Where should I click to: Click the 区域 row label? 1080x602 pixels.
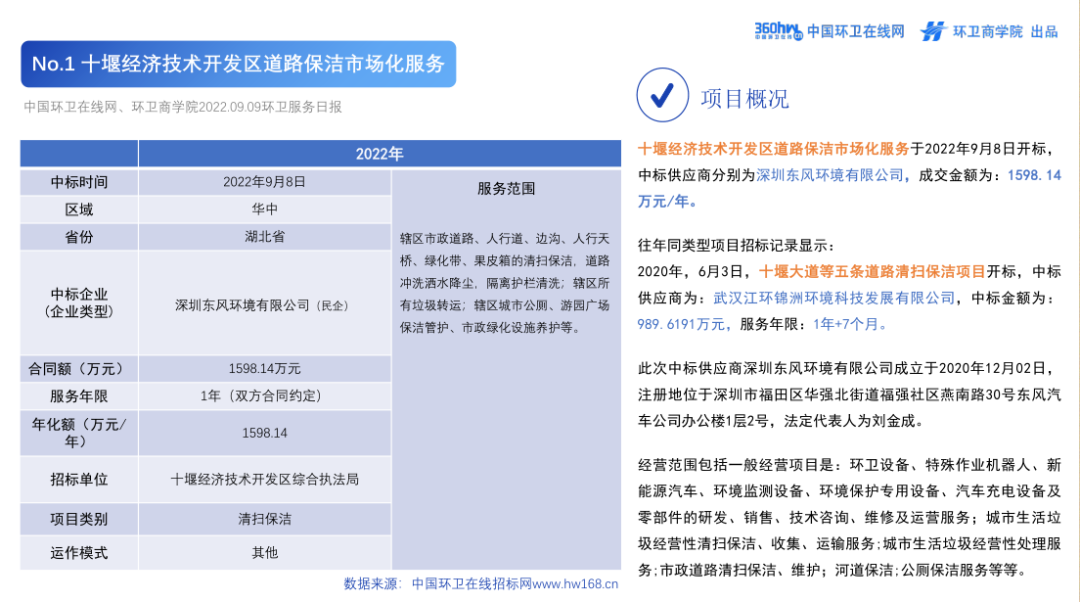tap(79, 209)
